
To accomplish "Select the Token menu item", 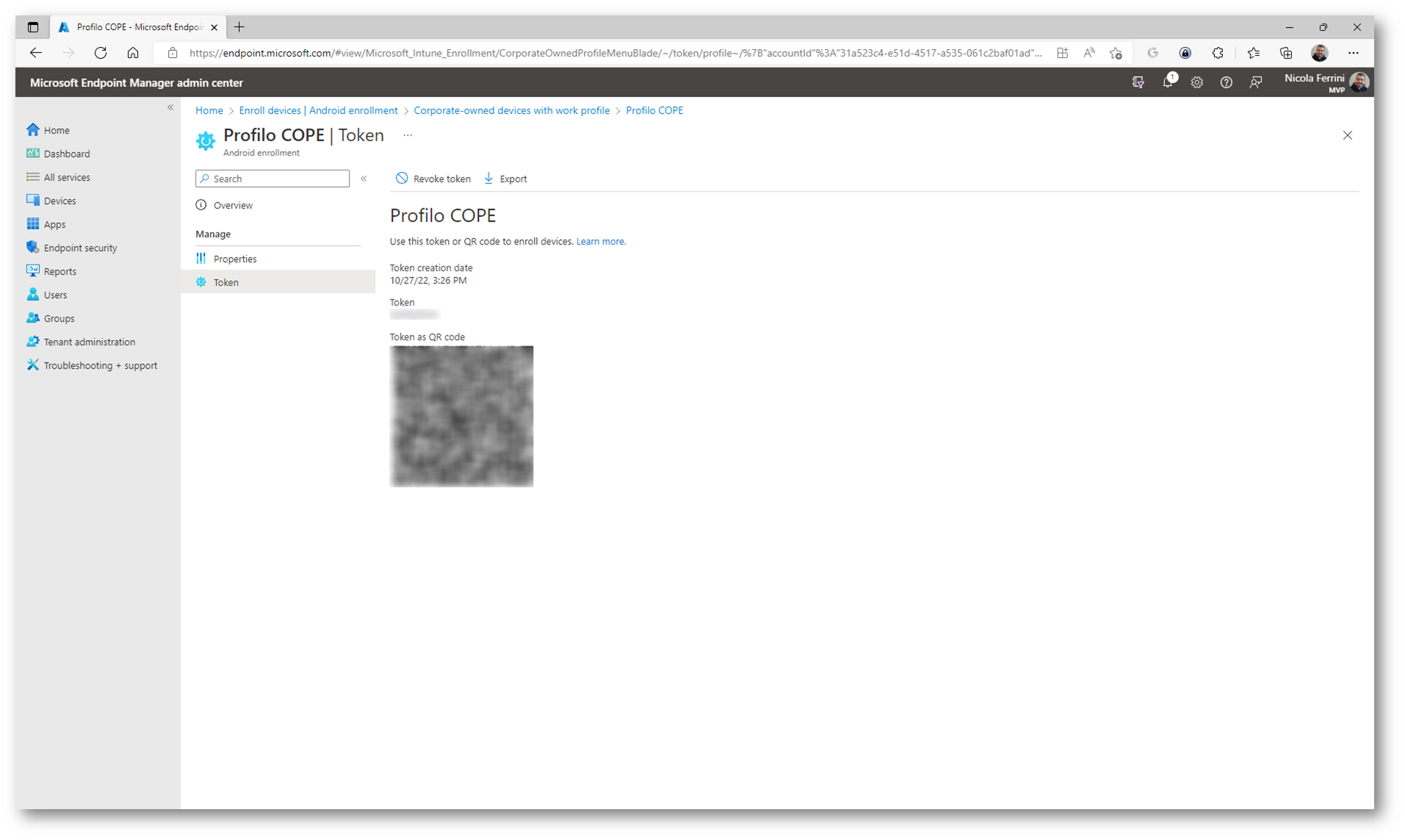I will pyautogui.click(x=278, y=282).
